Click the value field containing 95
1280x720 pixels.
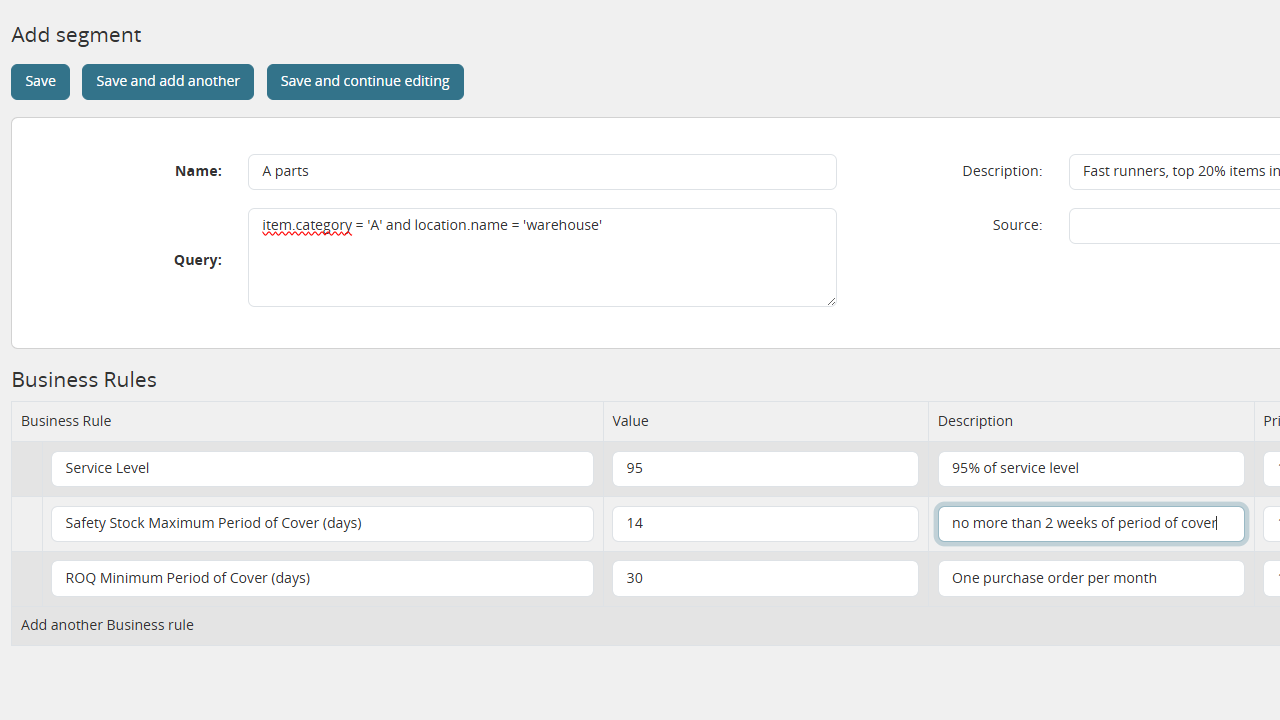765,469
